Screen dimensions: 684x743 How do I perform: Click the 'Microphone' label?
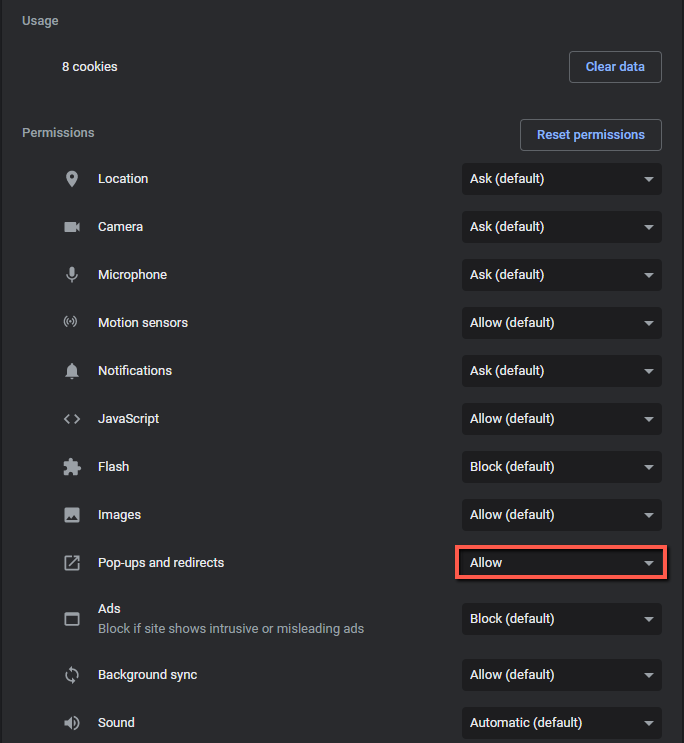(132, 275)
